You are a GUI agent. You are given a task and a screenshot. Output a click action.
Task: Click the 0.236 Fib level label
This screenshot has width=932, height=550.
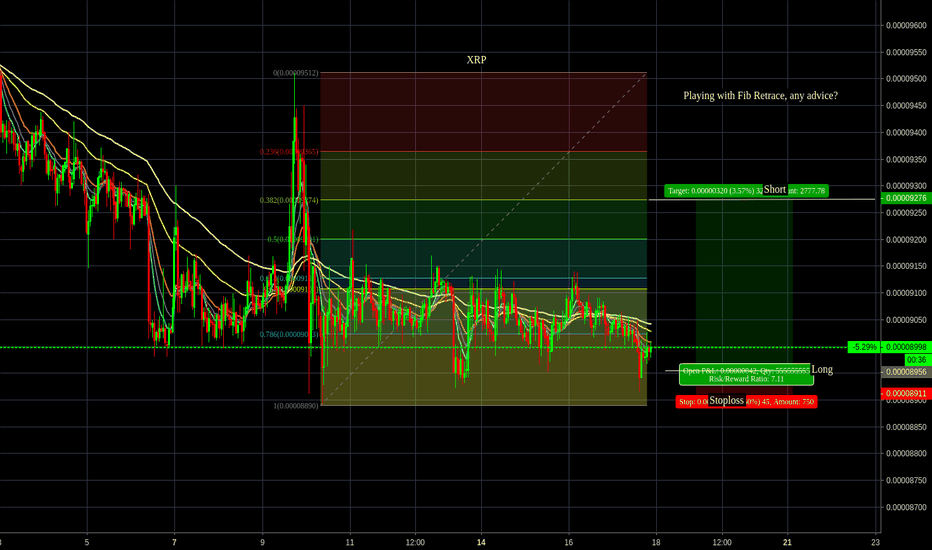click(x=289, y=152)
